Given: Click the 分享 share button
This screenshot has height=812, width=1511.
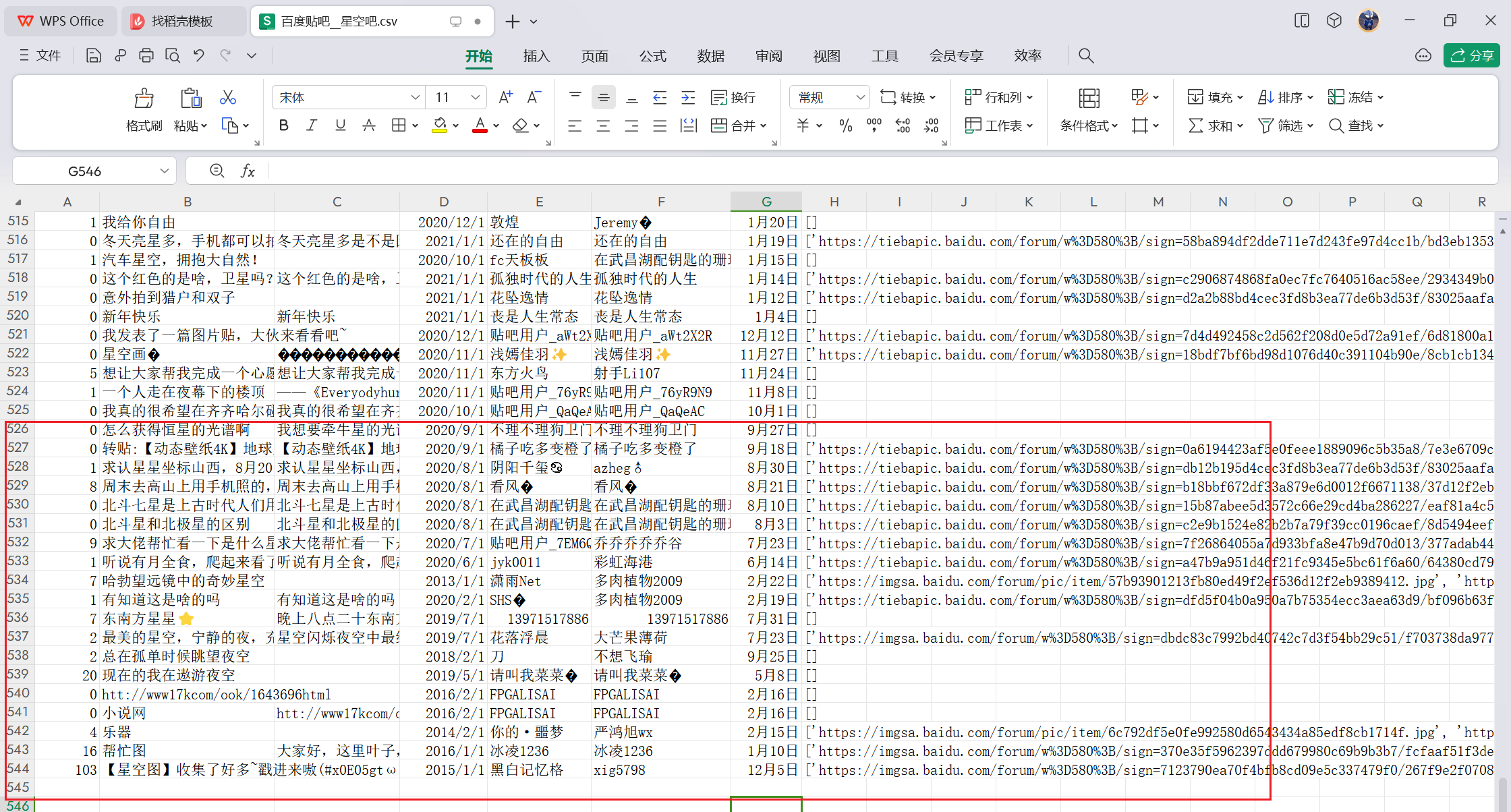Looking at the screenshot, I should [1471, 55].
